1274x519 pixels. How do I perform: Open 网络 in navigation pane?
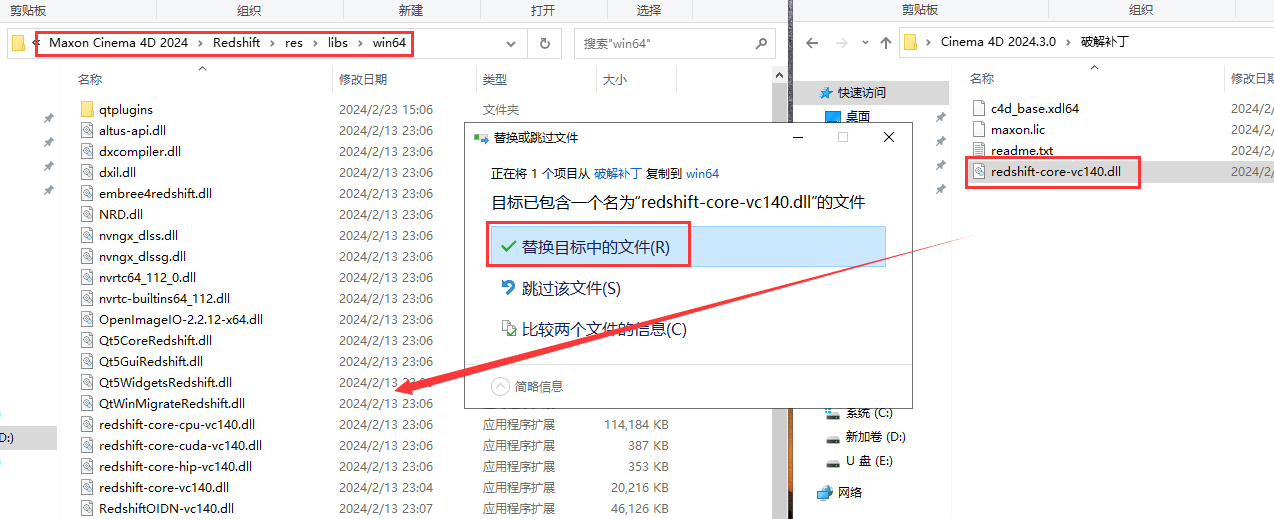coord(849,492)
